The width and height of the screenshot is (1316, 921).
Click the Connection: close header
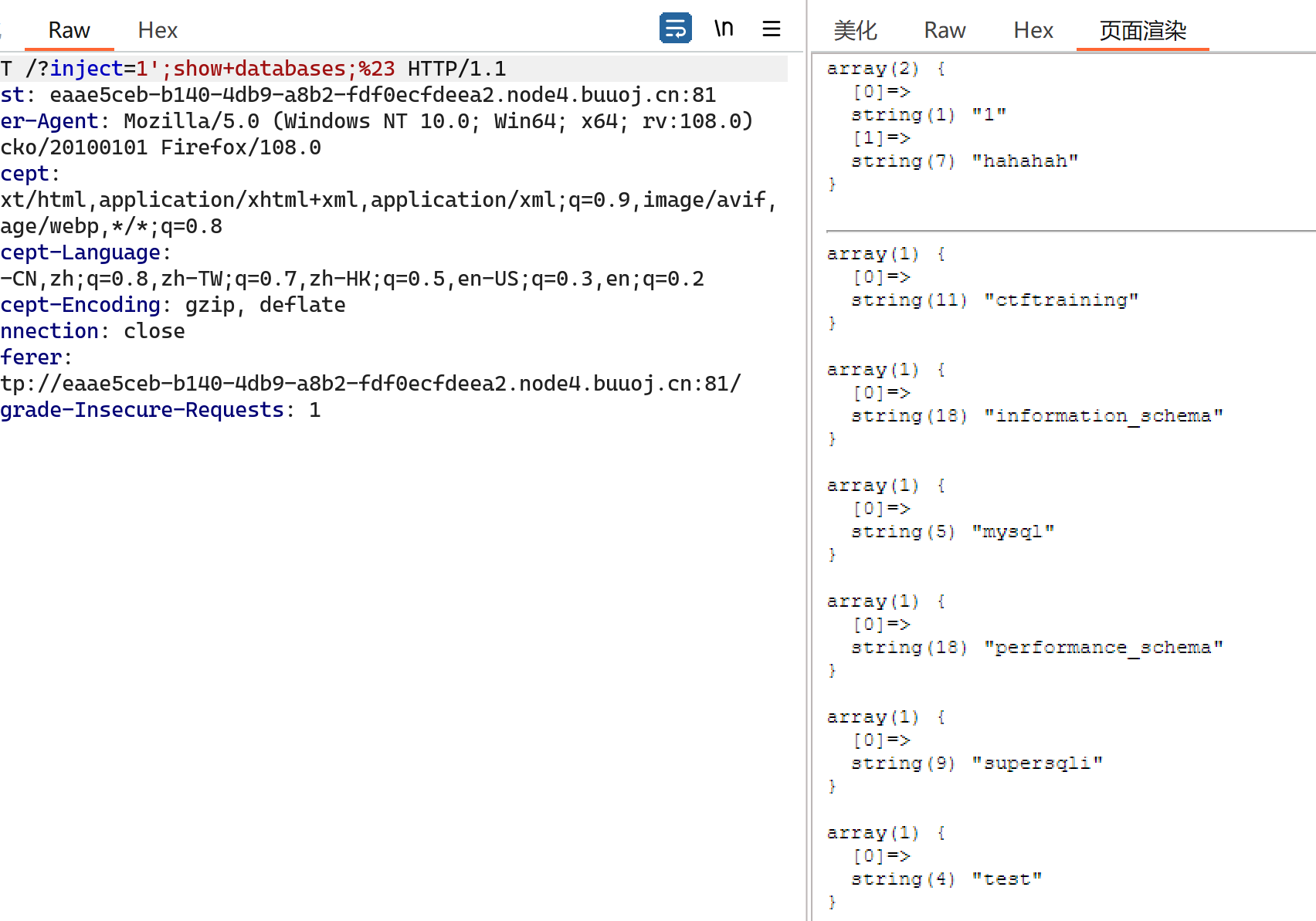click(93, 331)
